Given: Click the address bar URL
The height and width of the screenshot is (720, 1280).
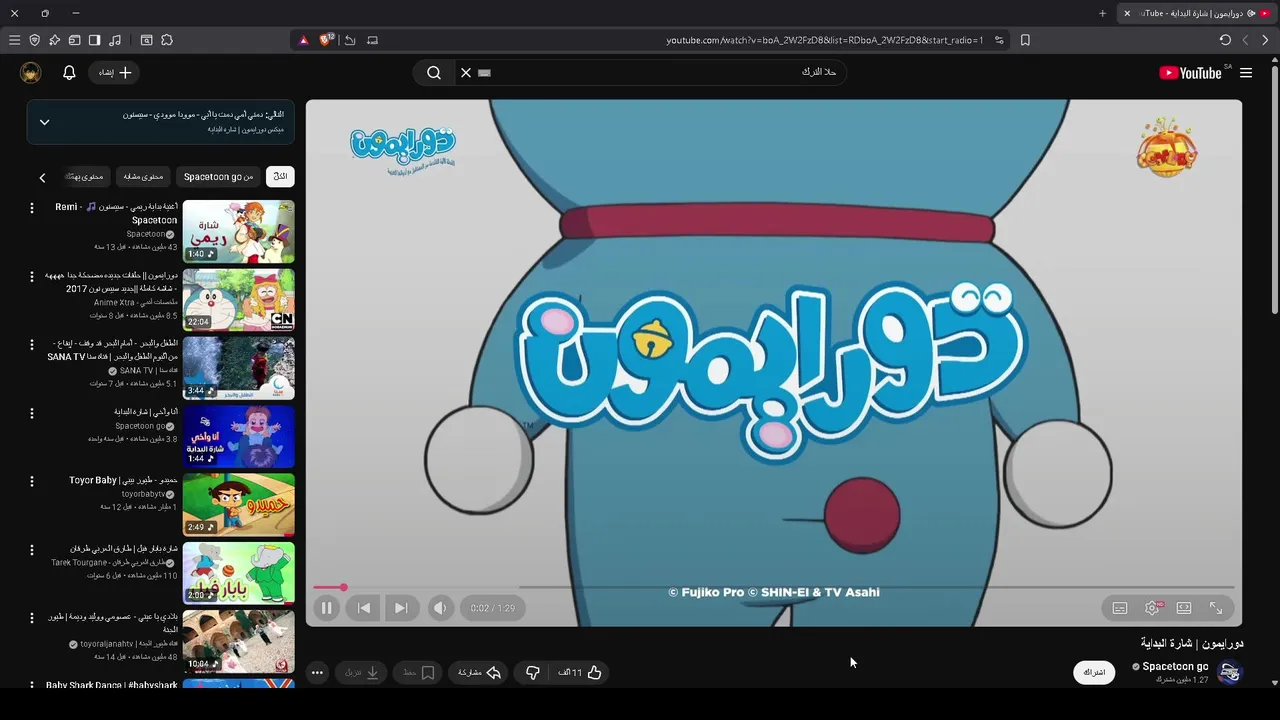Looking at the screenshot, I should [825, 40].
